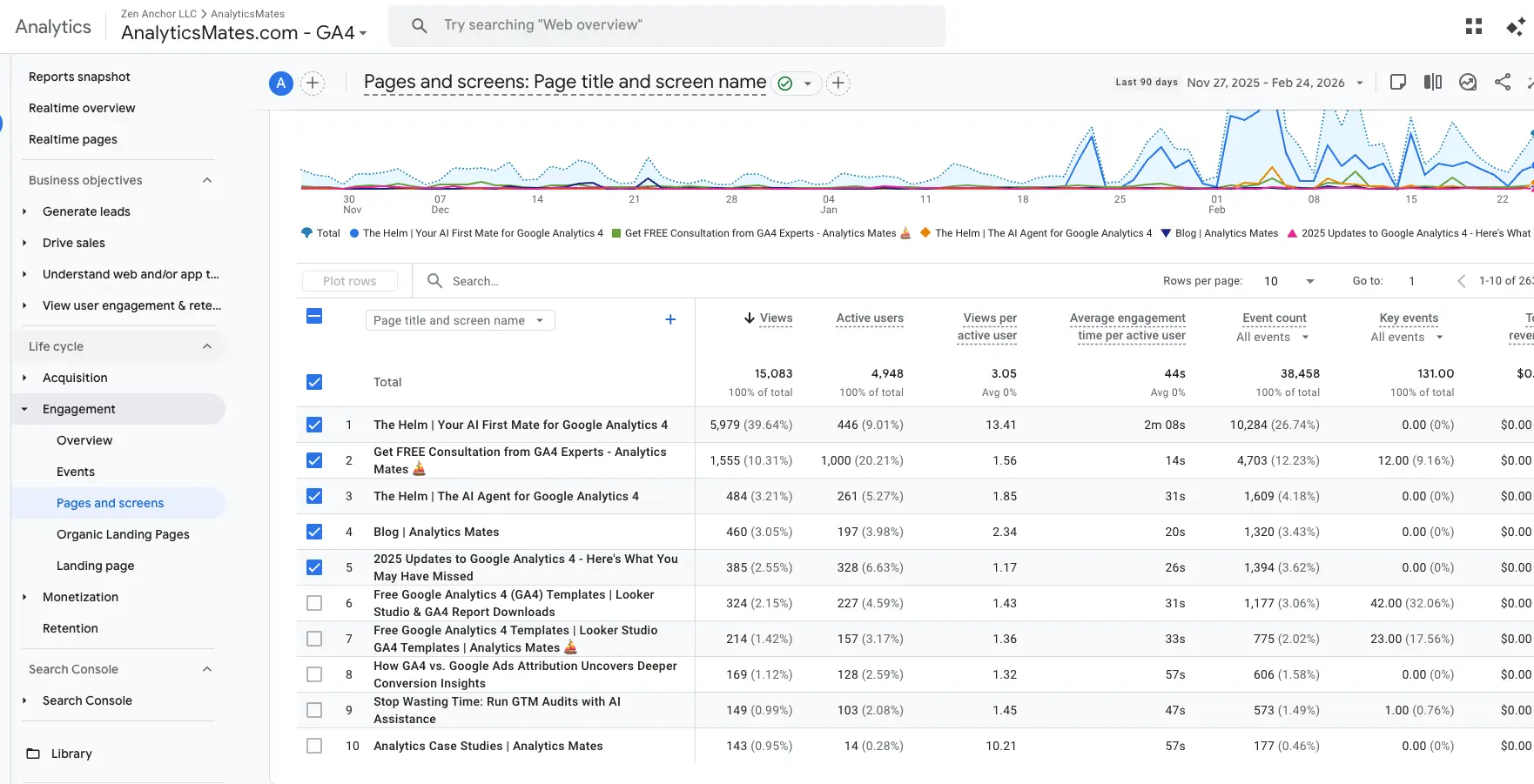1534x784 pixels.
Task: Go to Realtime overview in the sidebar
Action: pos(81,108)
